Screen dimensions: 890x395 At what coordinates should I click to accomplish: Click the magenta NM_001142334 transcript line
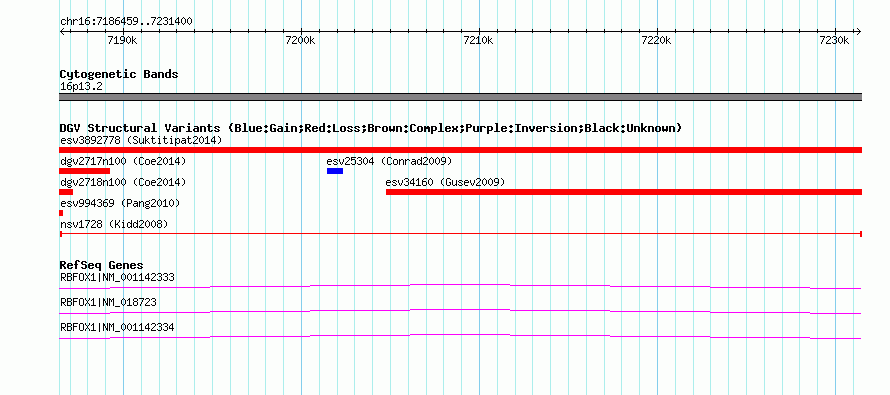tap(460, 337)
